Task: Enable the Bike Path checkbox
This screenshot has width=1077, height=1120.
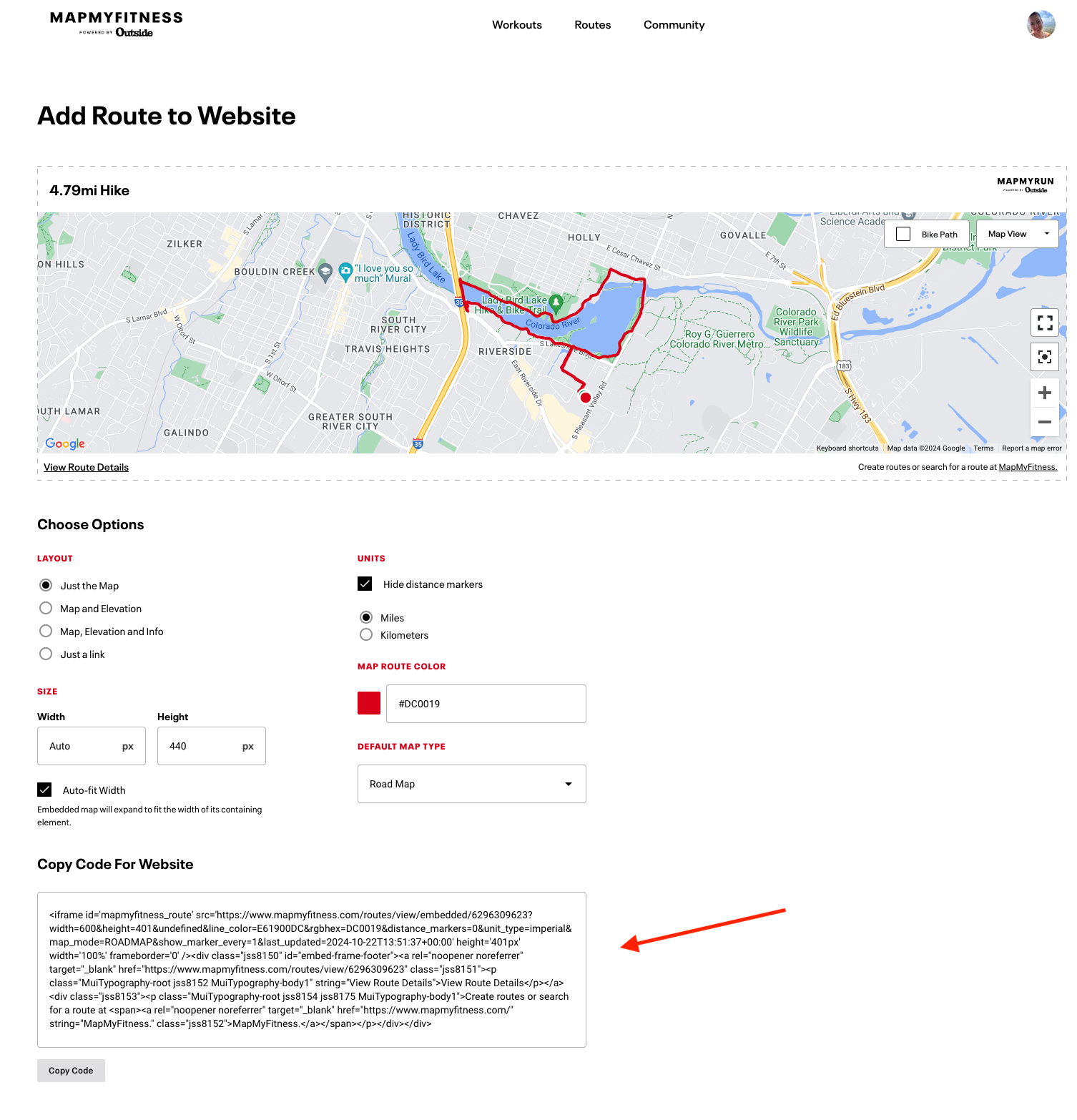Action: pyautogui.click(x=903, y=234)
